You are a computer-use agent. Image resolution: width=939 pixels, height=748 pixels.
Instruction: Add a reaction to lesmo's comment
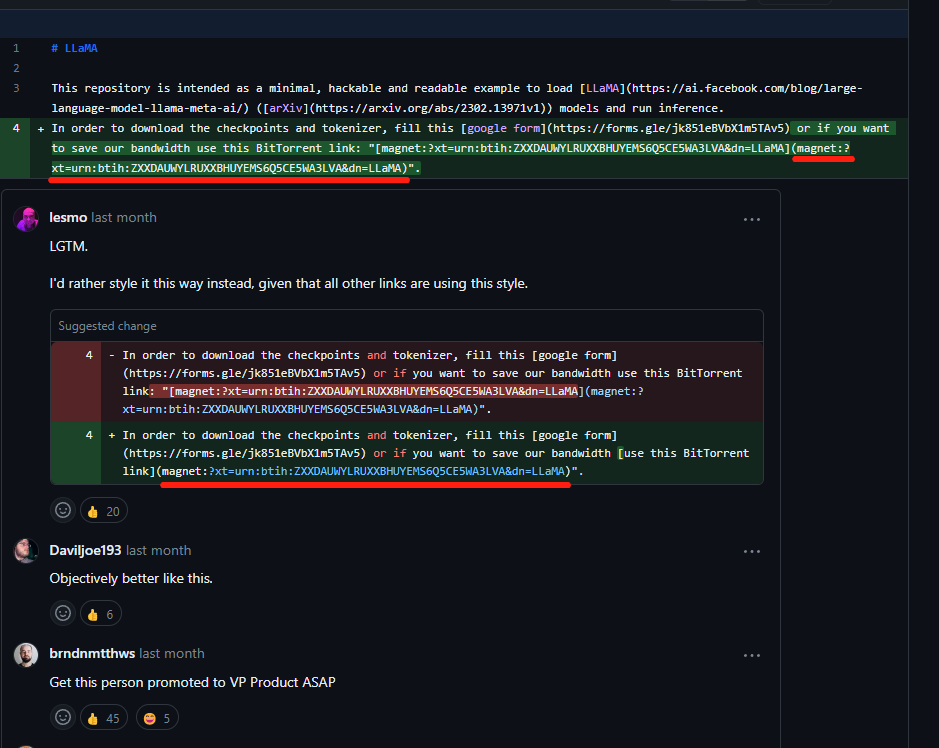point(63,510)
